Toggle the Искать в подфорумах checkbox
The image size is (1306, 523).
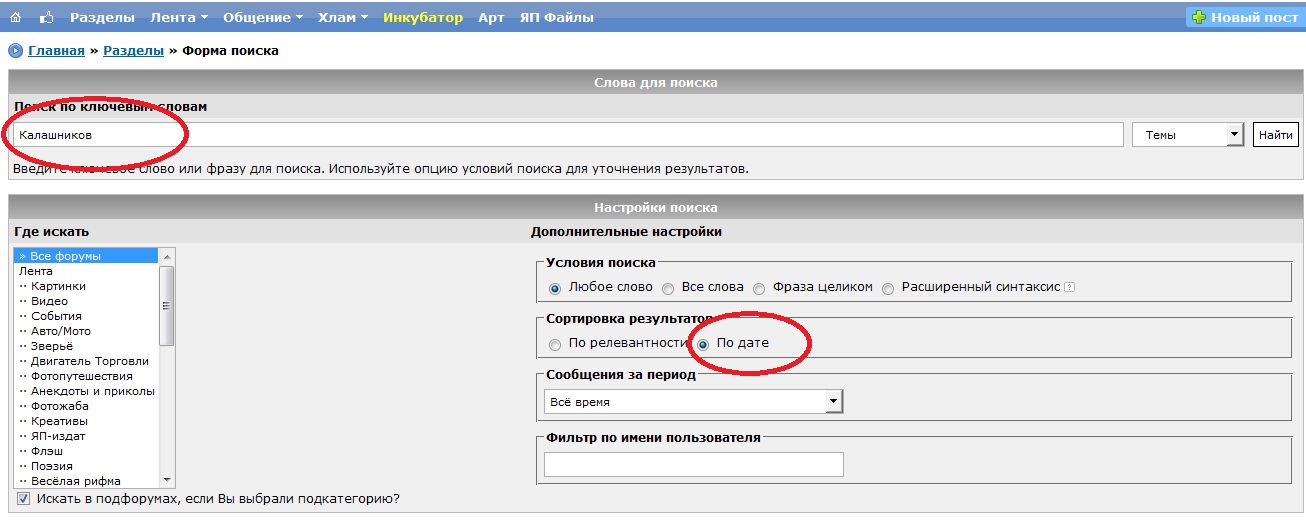coord(23,498)
